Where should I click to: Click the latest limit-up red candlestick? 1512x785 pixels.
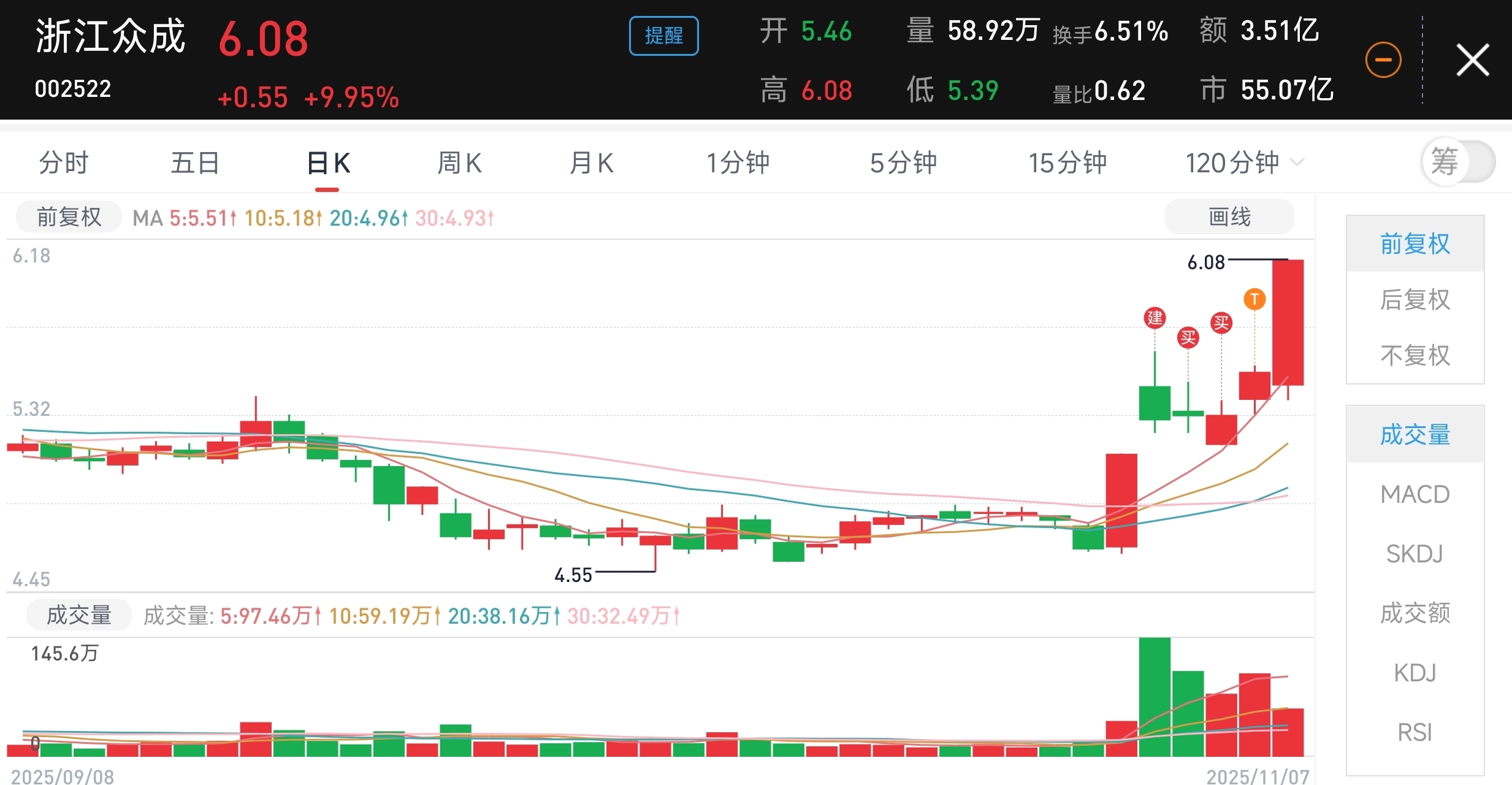1288,322
